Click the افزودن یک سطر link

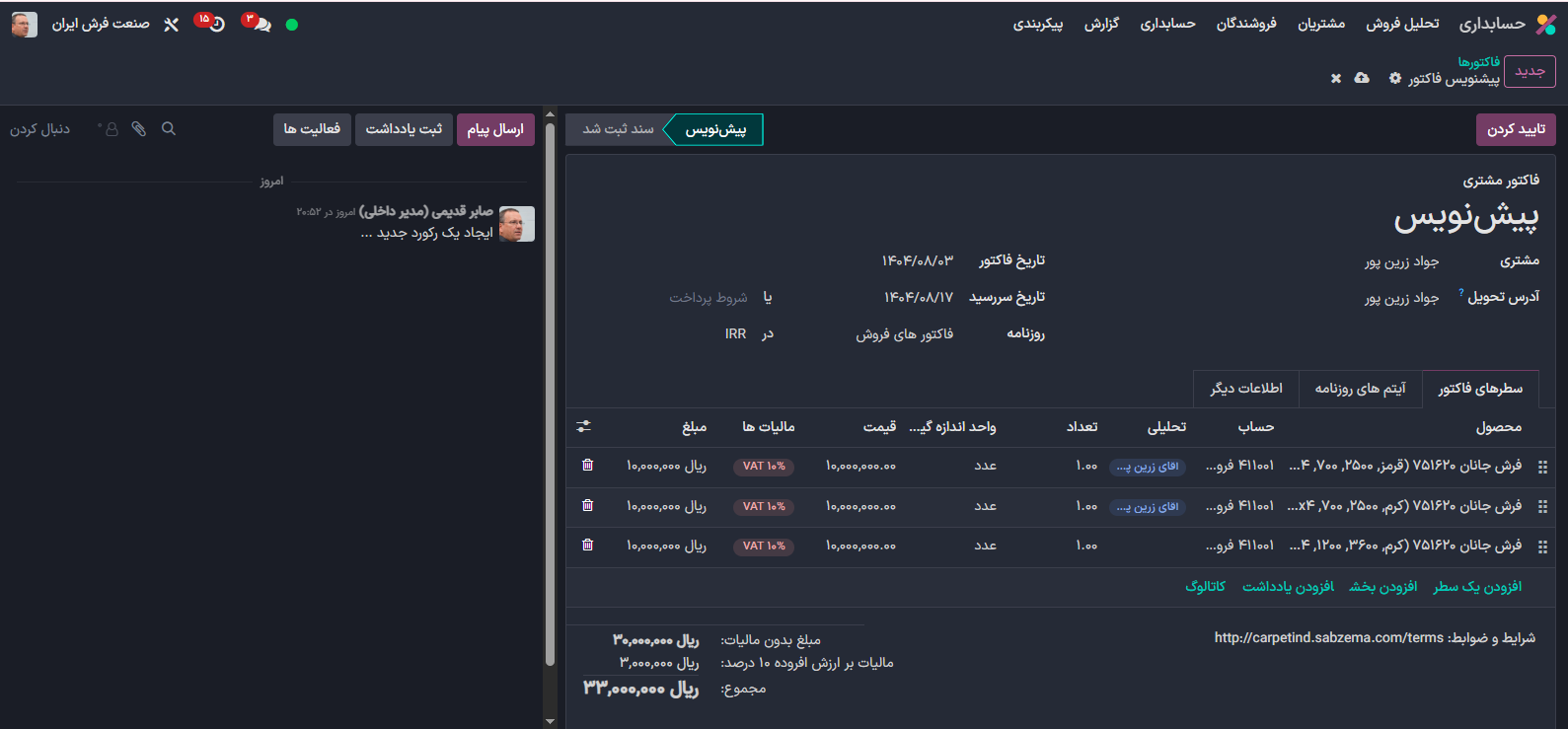click(x=1477, y=587)
